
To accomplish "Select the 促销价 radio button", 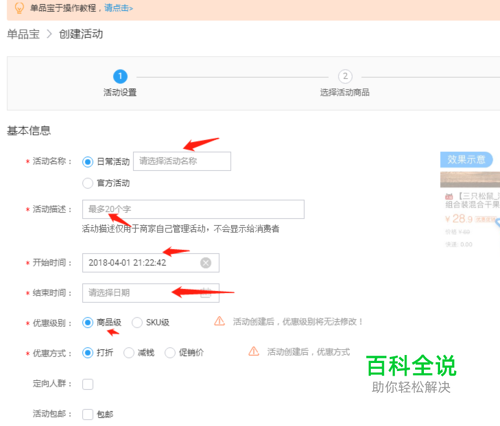I will pos(170,353).
